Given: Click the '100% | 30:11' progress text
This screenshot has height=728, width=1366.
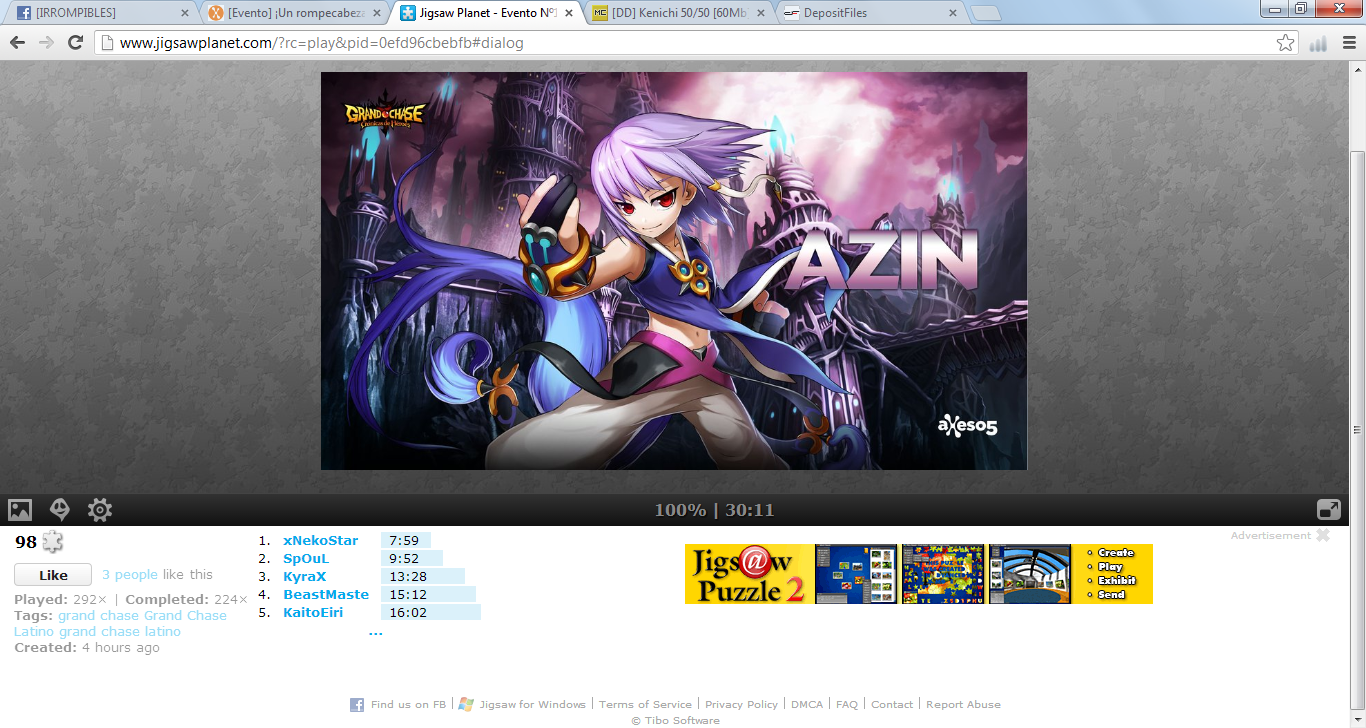Looking at the screenshot, I should point(714,510).
